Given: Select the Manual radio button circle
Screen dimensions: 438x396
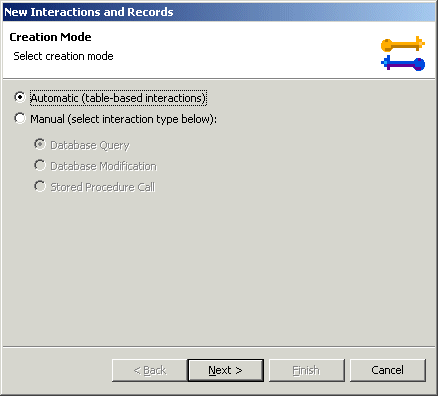Looking at the screenshot, I should (x=20, y=118).
